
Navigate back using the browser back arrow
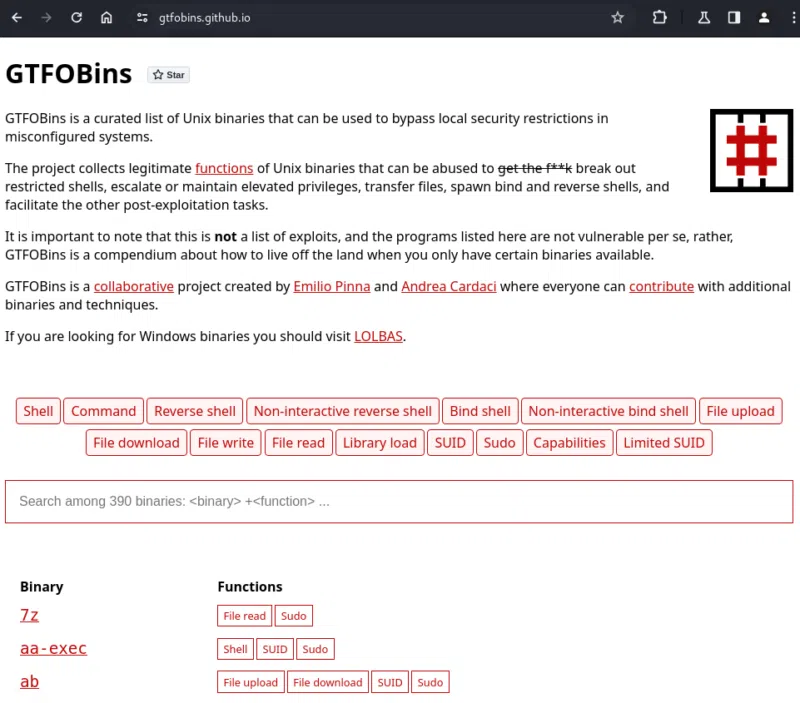(x=16, y=17)
